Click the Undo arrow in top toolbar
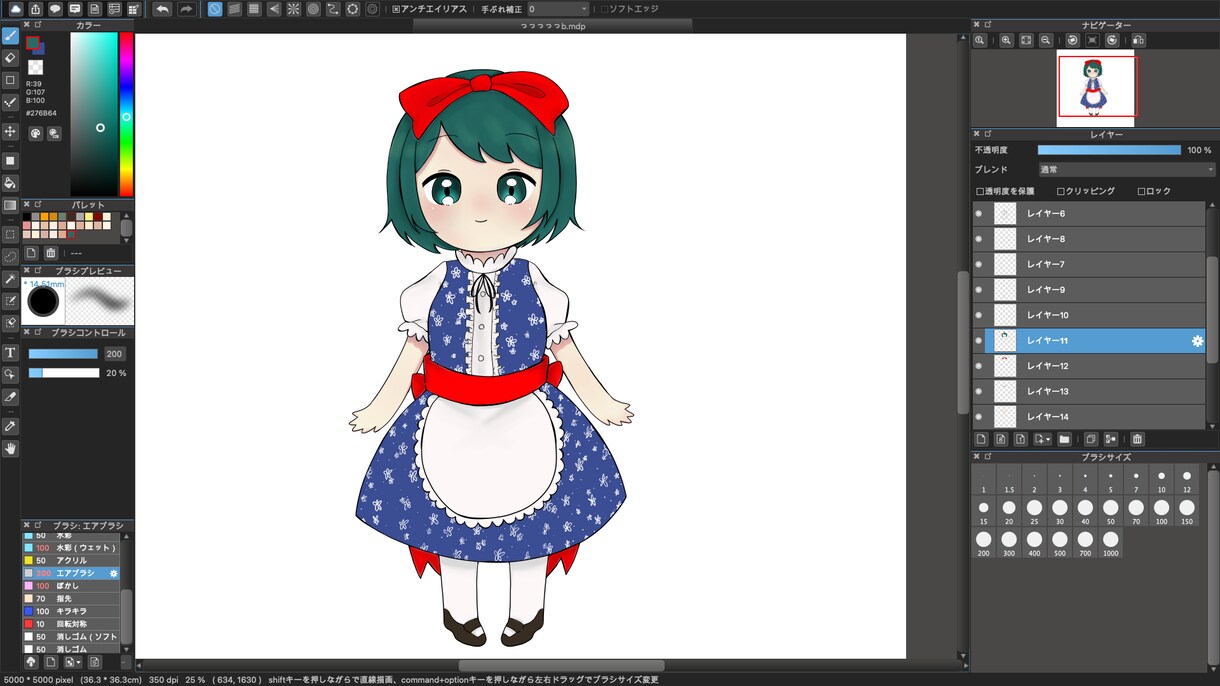This screenshot has height=686, width=1220. pyautogui.click(x=162, y=9)
